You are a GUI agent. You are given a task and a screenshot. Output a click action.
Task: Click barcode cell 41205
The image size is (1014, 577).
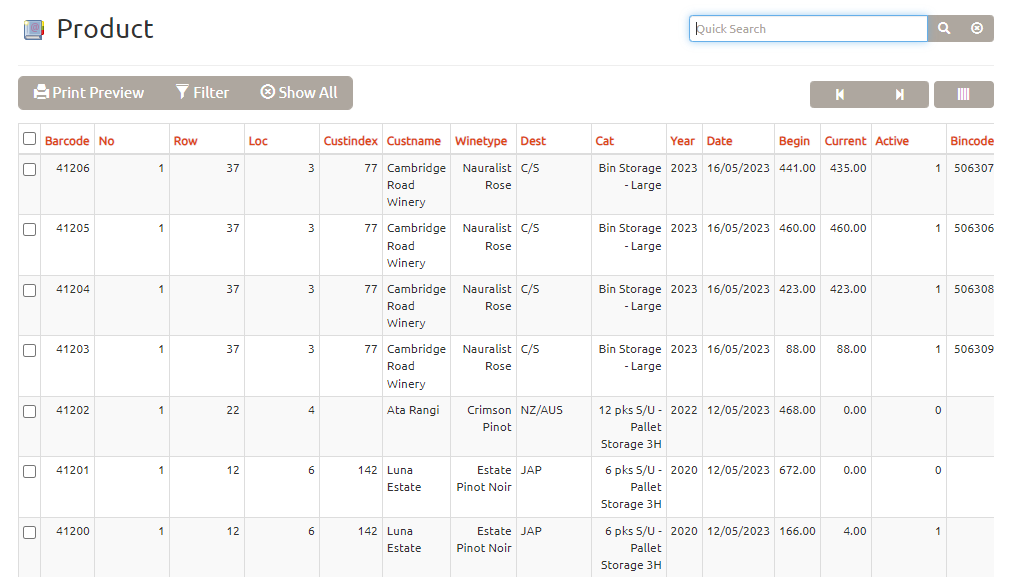tap(72, 228)
